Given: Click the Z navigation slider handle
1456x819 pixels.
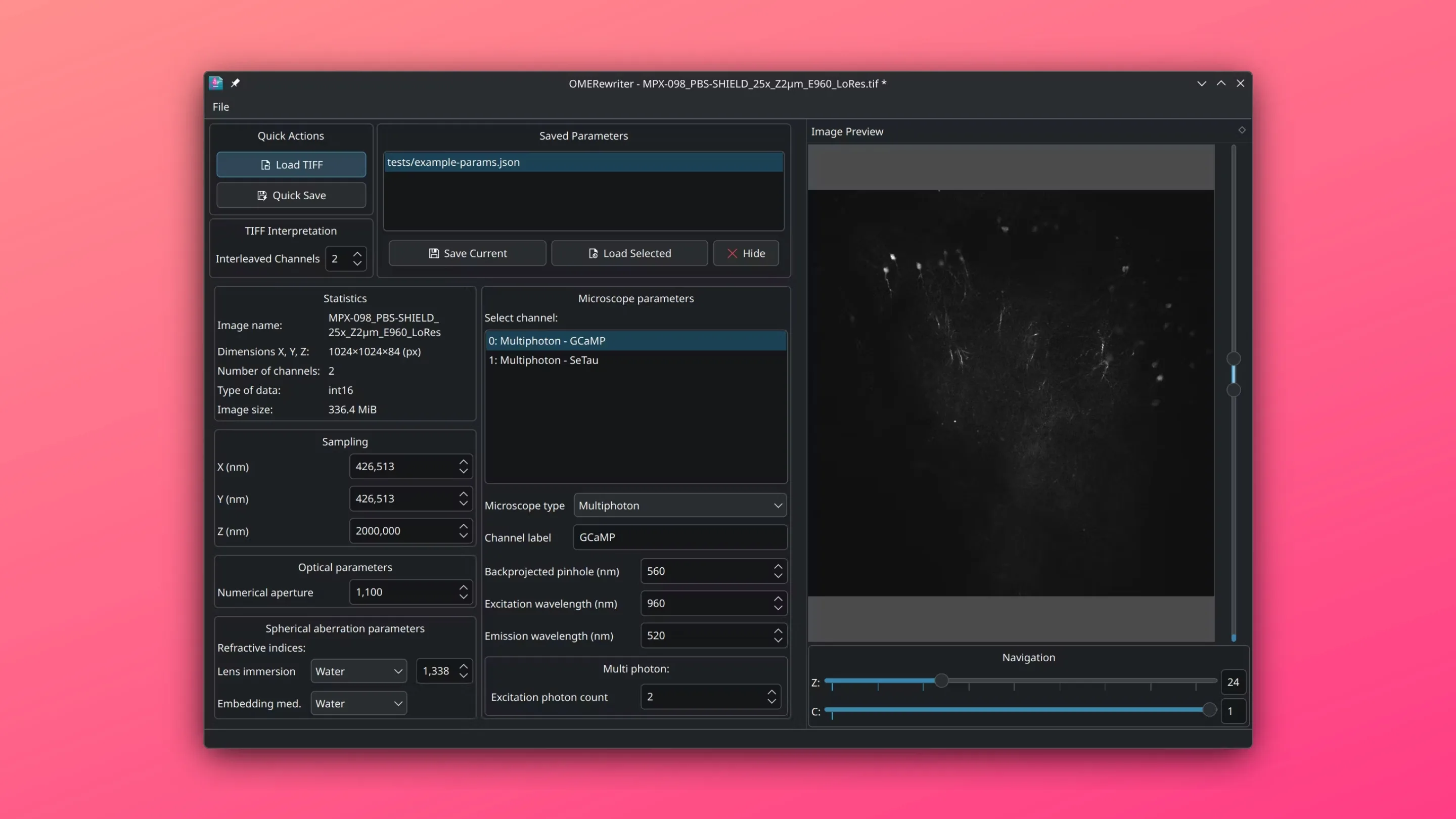Looking at the screenshot, I should pos(941,680).
